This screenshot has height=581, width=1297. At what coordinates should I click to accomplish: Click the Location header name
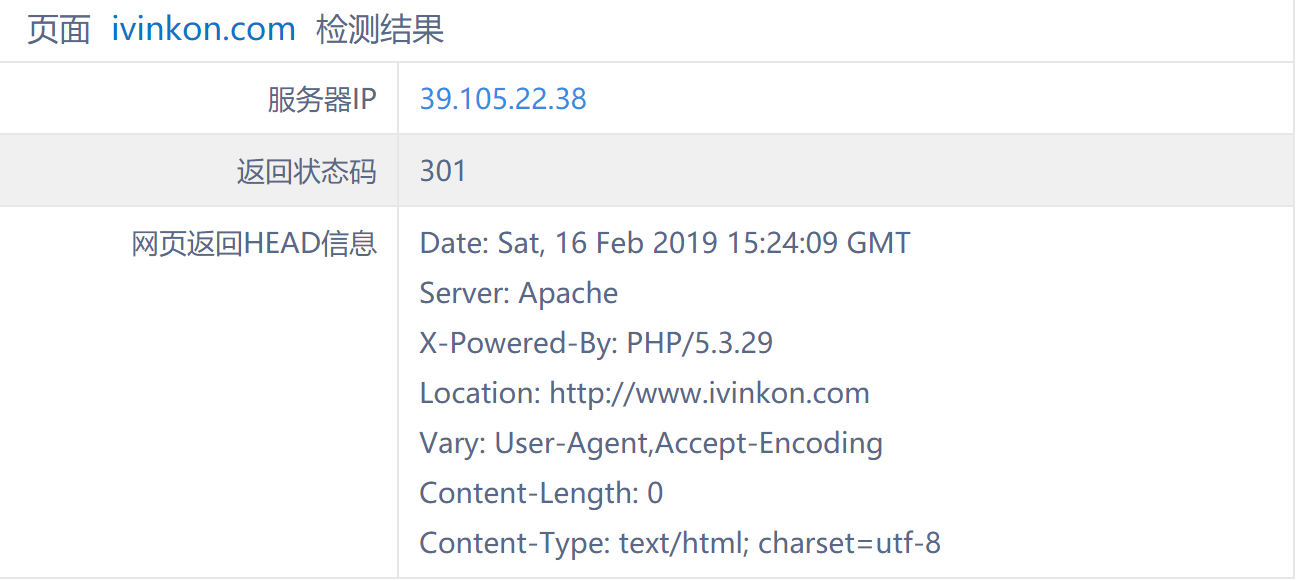click(x=479, y=393)
